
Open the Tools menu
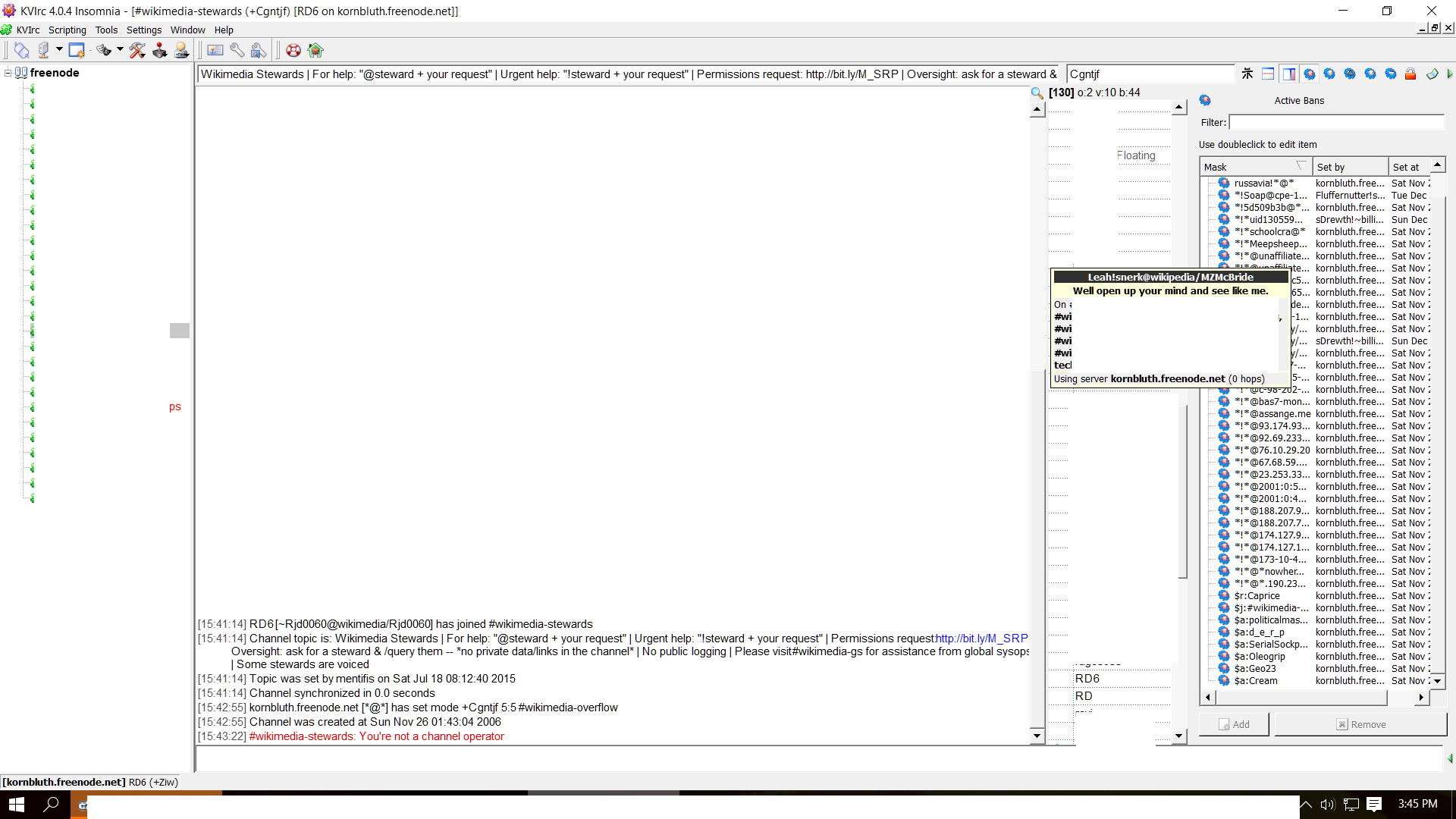click(106, 30)
